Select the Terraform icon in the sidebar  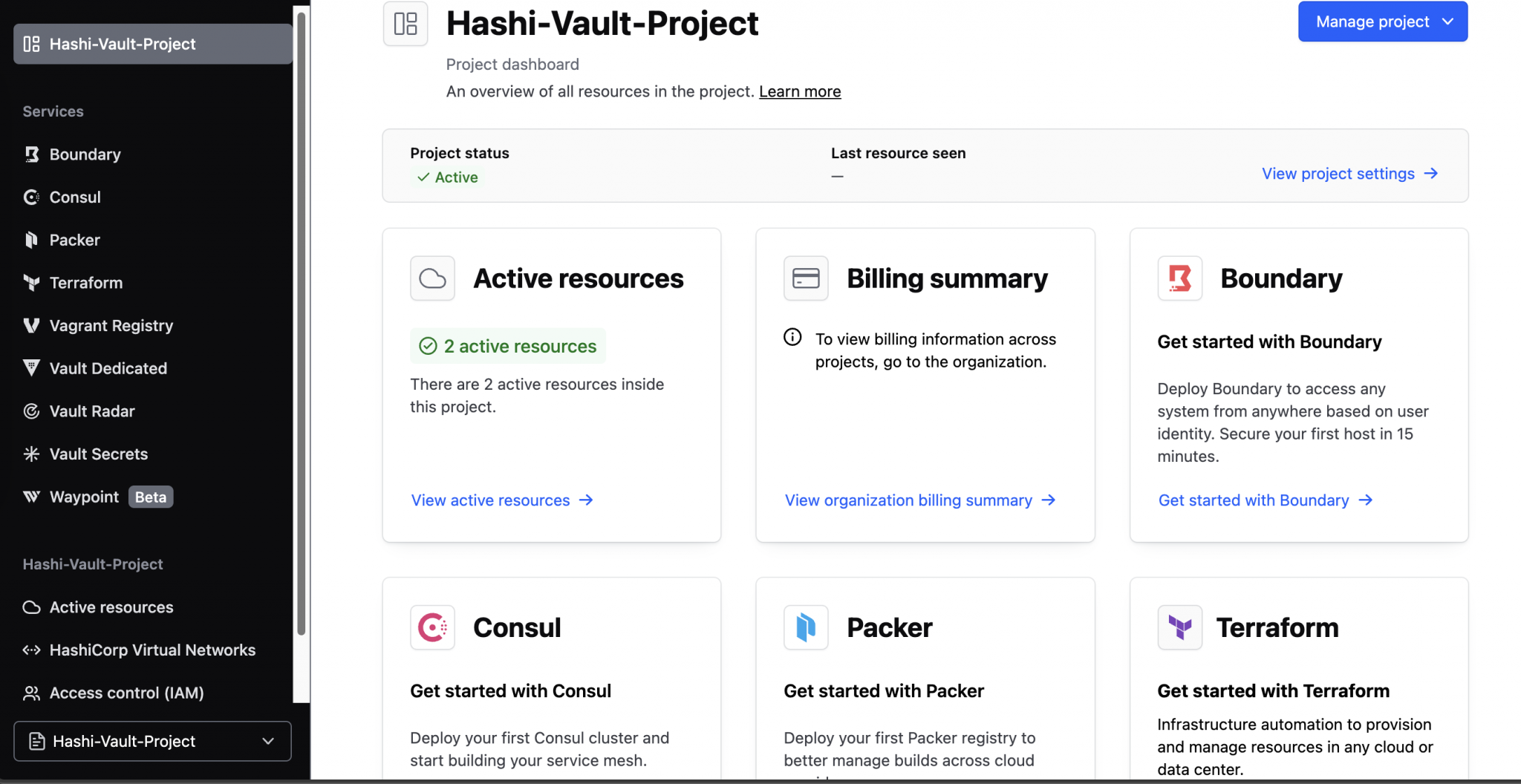pos(31,282)
